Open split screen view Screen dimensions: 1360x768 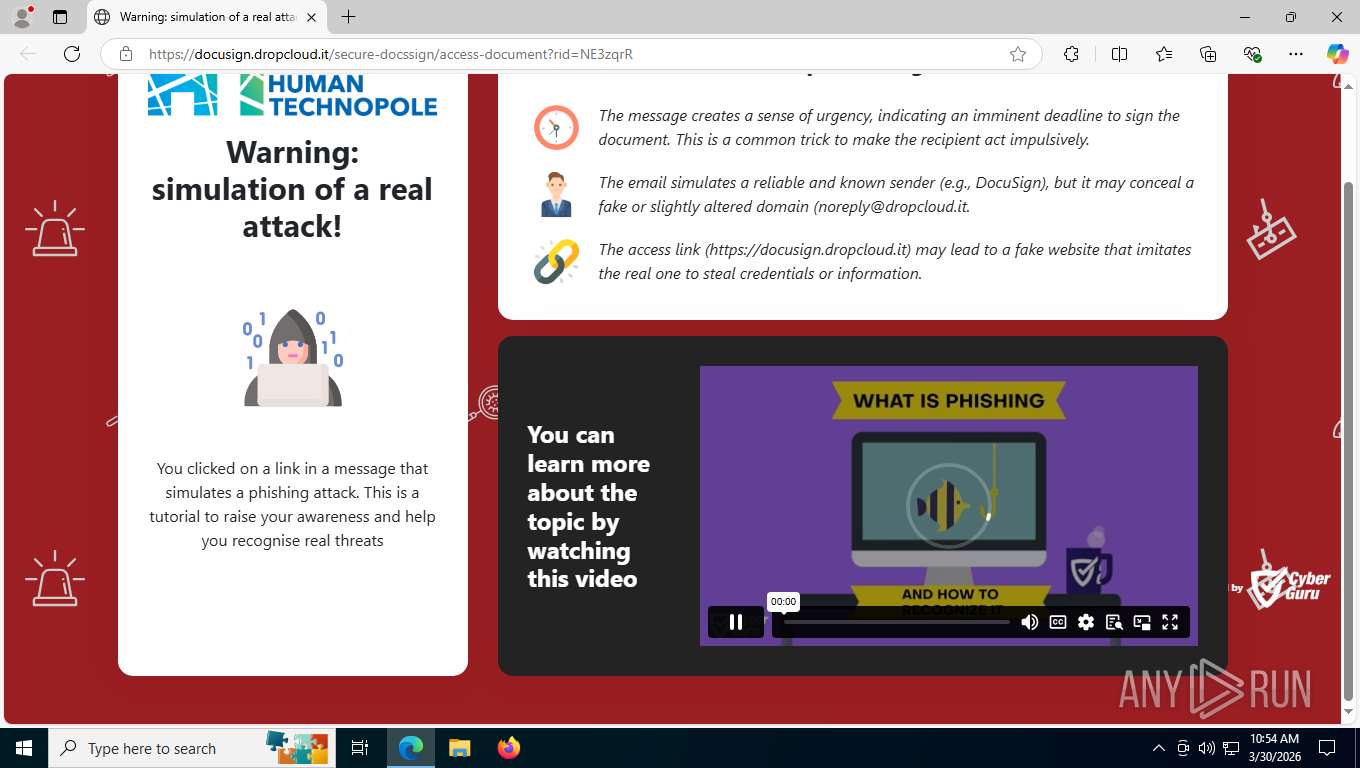(1119, 54)
